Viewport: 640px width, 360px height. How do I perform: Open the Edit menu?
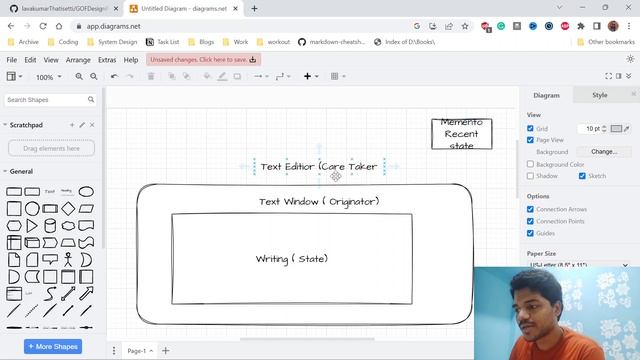(x=30, y=60)
